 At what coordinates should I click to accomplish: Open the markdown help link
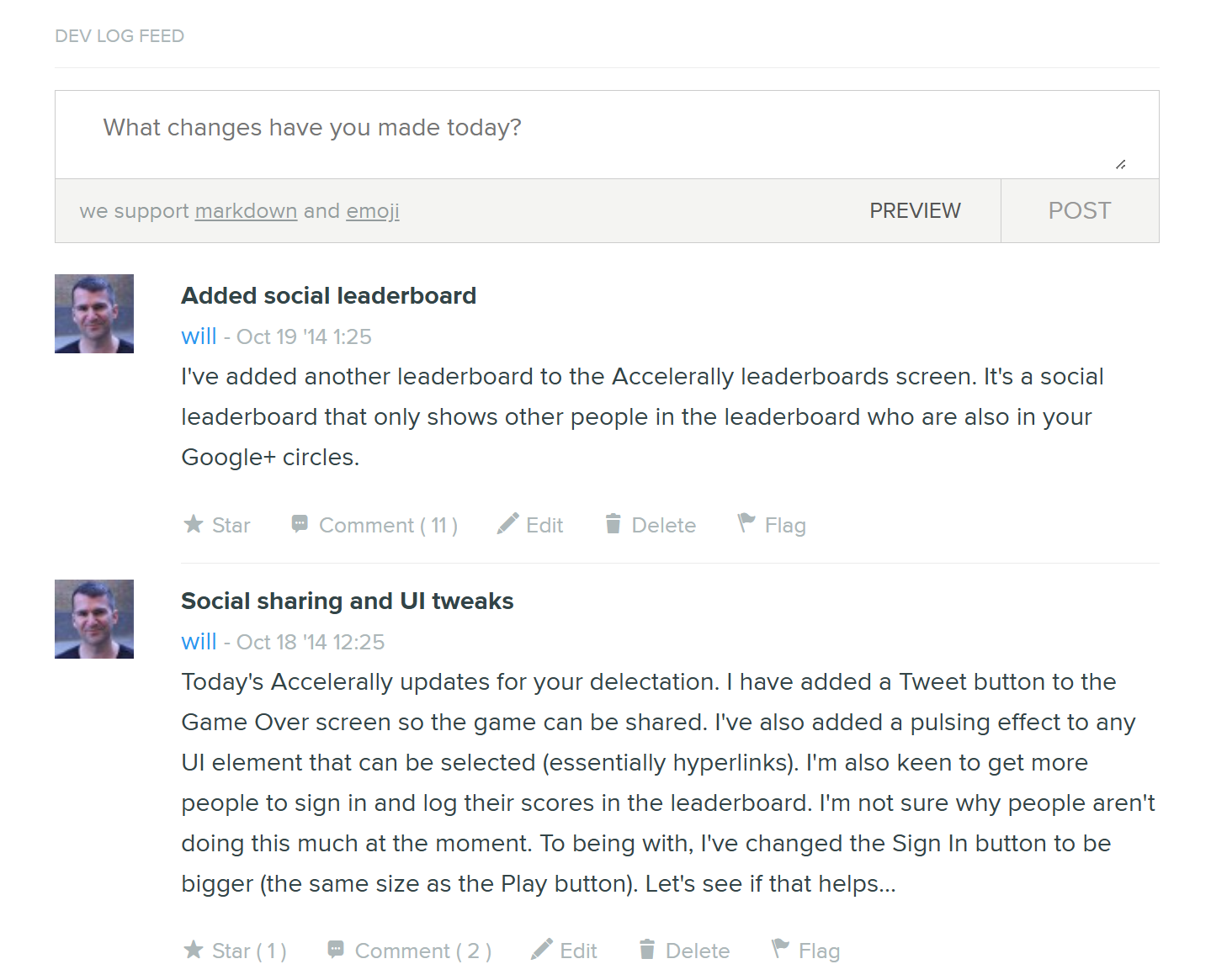(x=246, y=210)
